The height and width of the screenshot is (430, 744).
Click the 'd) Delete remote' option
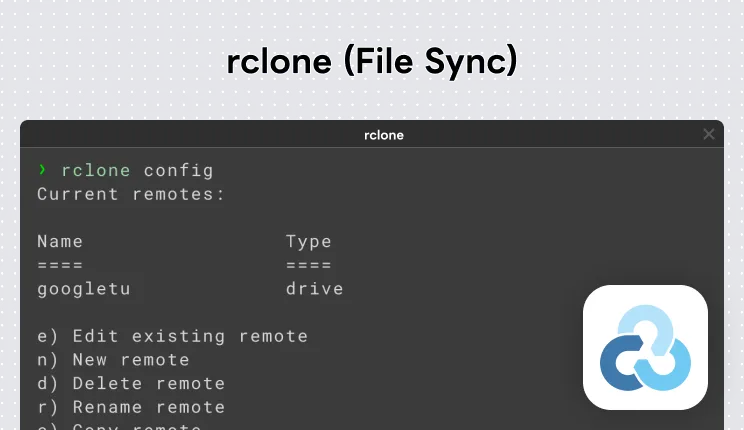(x=131, y=383)
